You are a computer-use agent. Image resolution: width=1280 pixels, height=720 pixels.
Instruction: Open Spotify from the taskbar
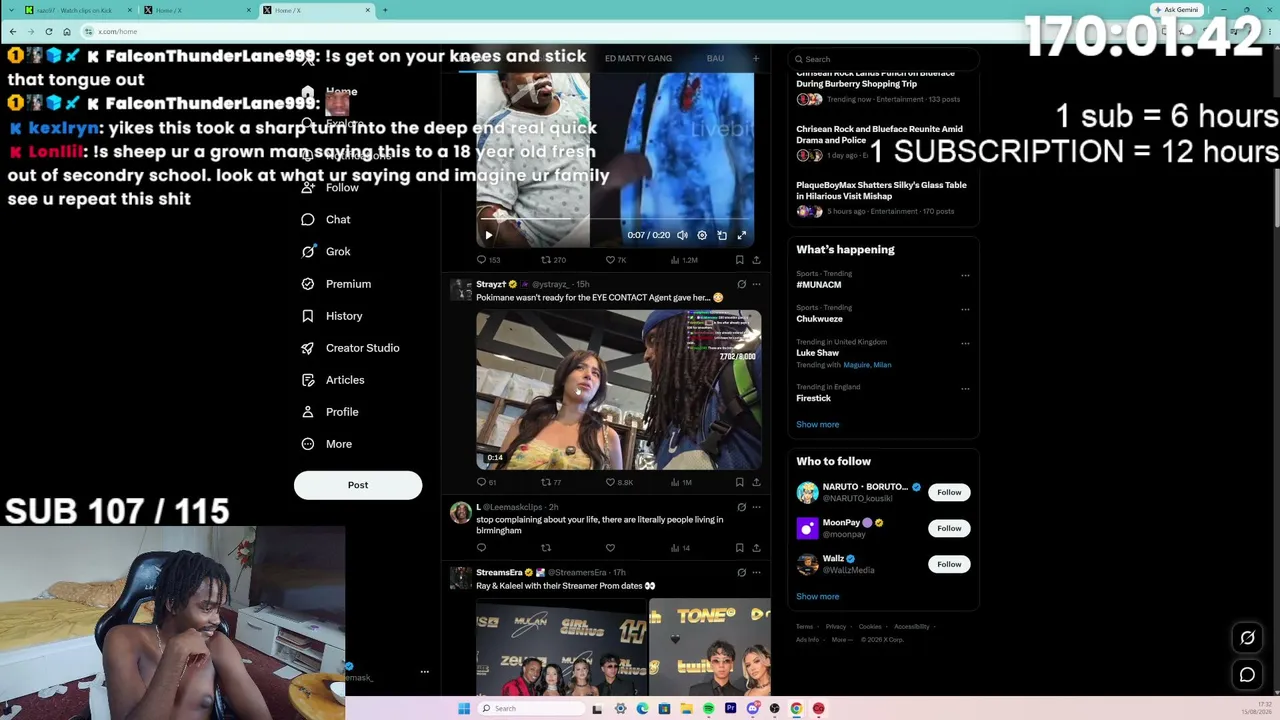pos(708,709)
